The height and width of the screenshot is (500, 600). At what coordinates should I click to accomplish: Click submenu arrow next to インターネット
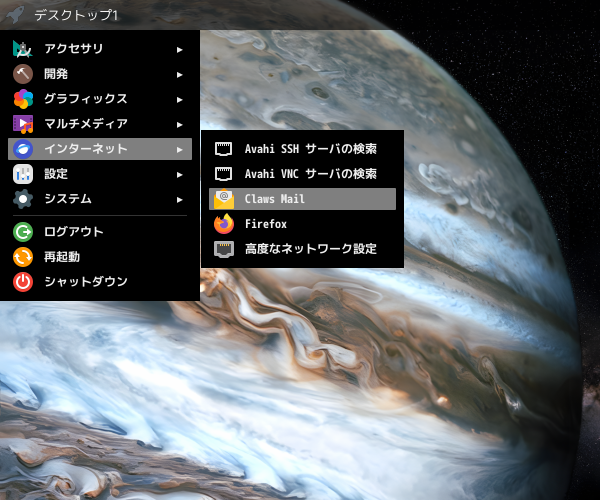[179, 150]
